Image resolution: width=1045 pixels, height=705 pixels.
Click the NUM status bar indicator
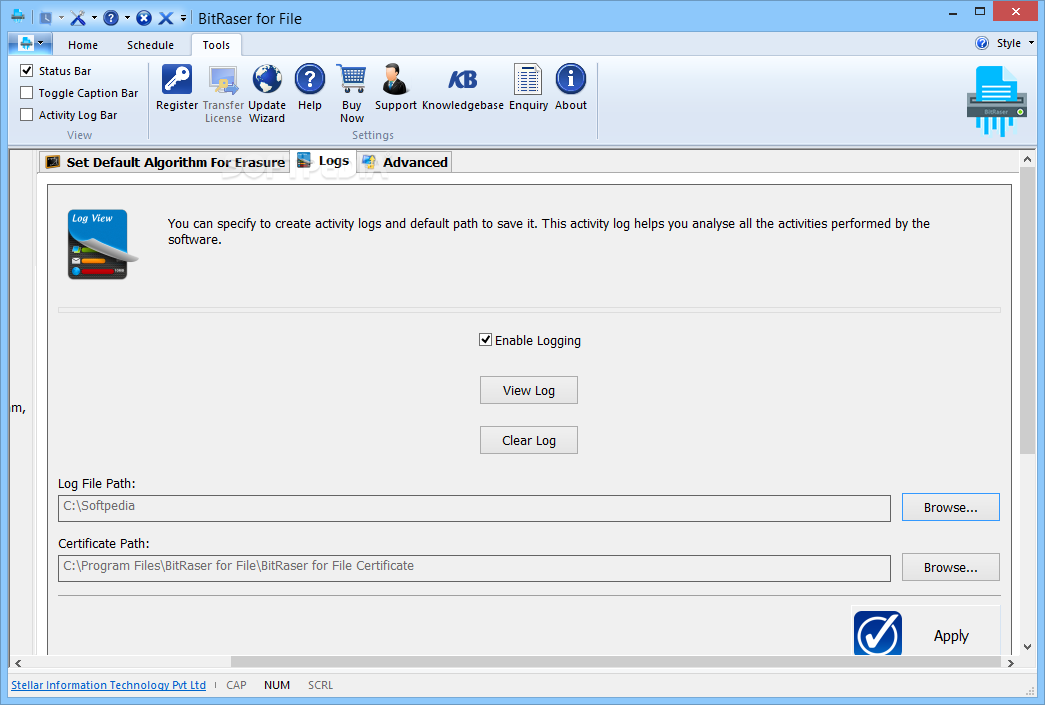tap(277, 685)
